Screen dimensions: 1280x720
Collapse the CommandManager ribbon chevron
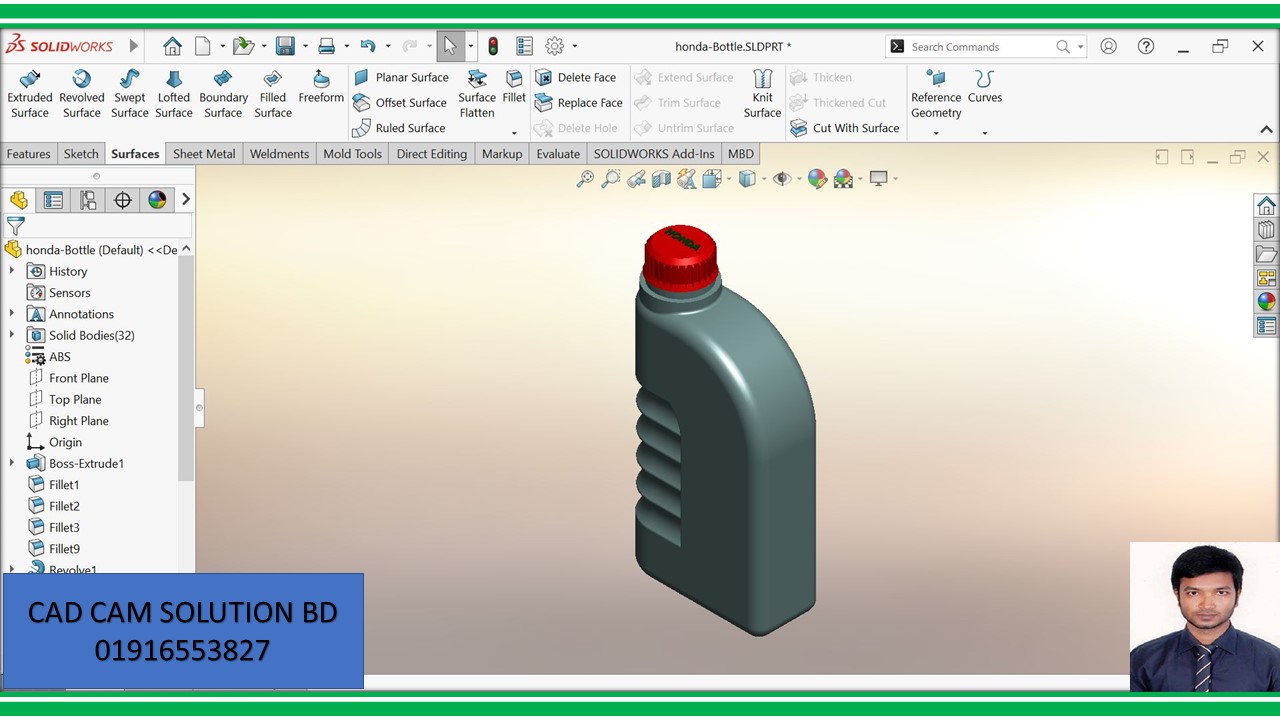[x=1266, y=129]
